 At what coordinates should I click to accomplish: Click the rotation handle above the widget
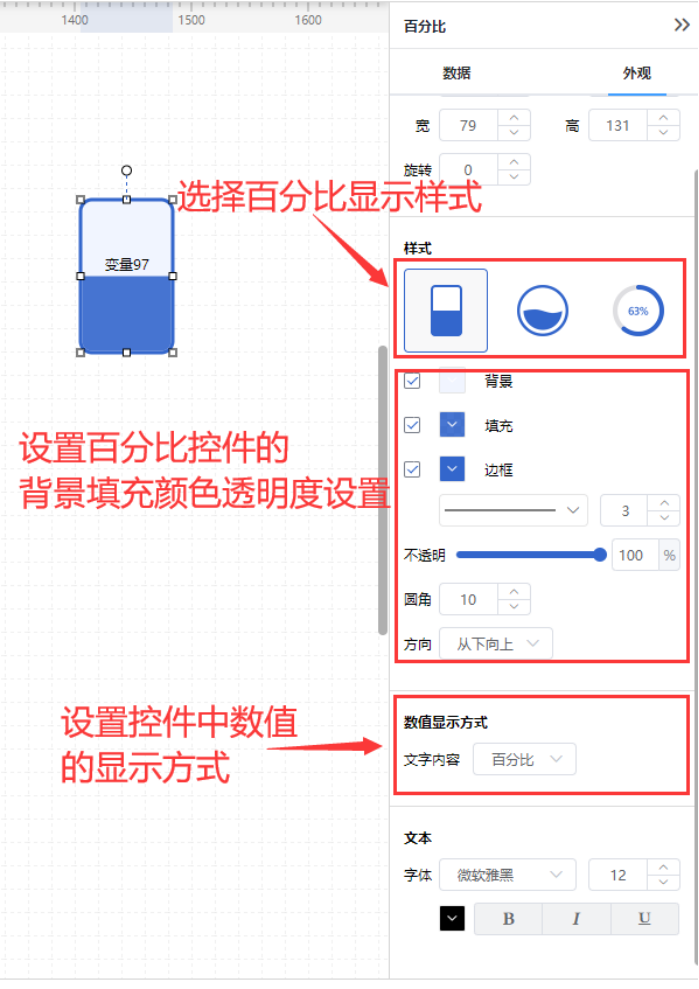[127, 170]
